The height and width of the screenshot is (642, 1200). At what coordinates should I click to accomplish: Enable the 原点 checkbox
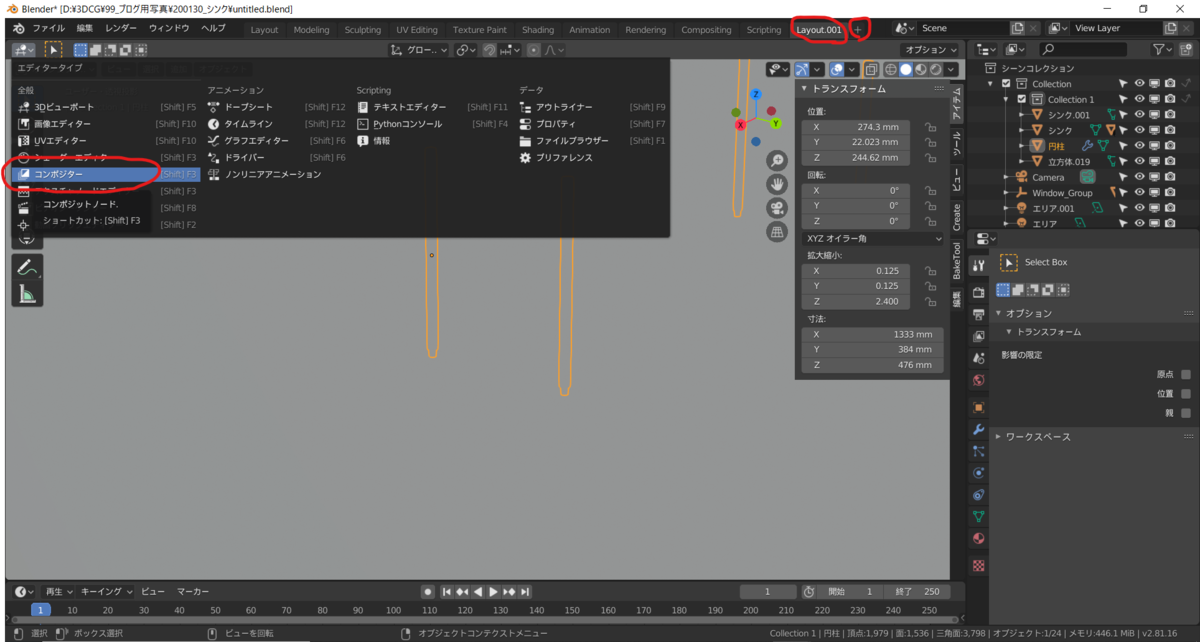(1186, 374)
